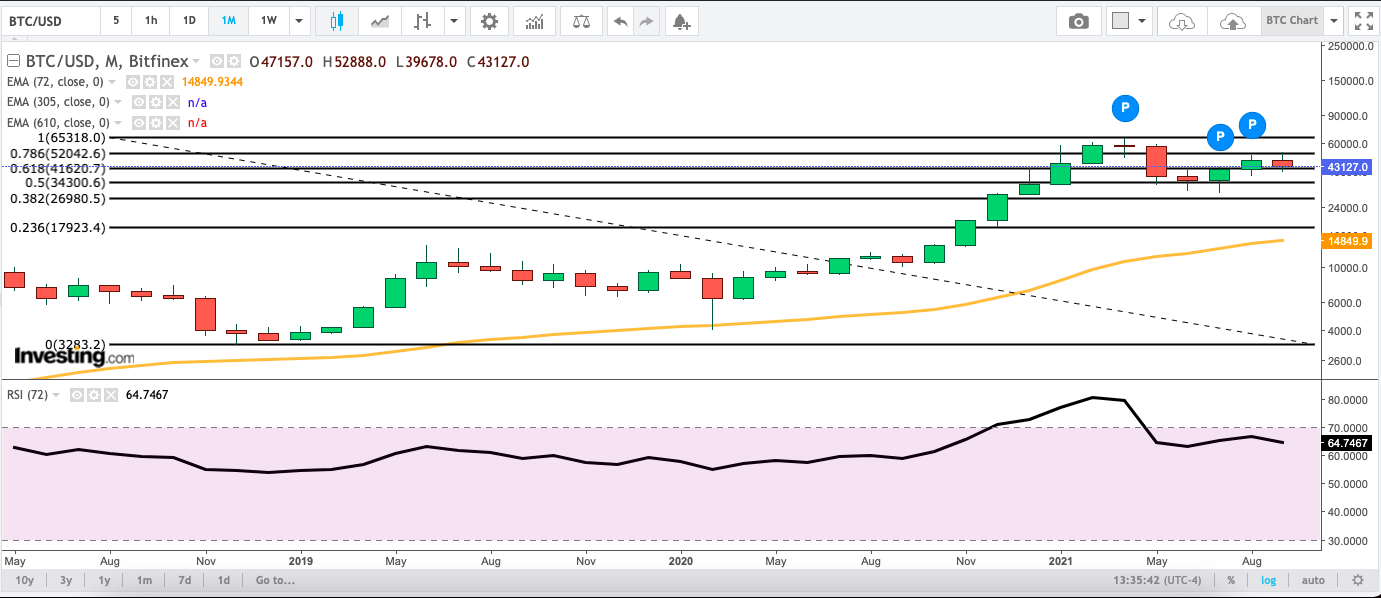The image size is (1381, 598).
Task: Select candlestick chart style
Action: tap(336, 20)
